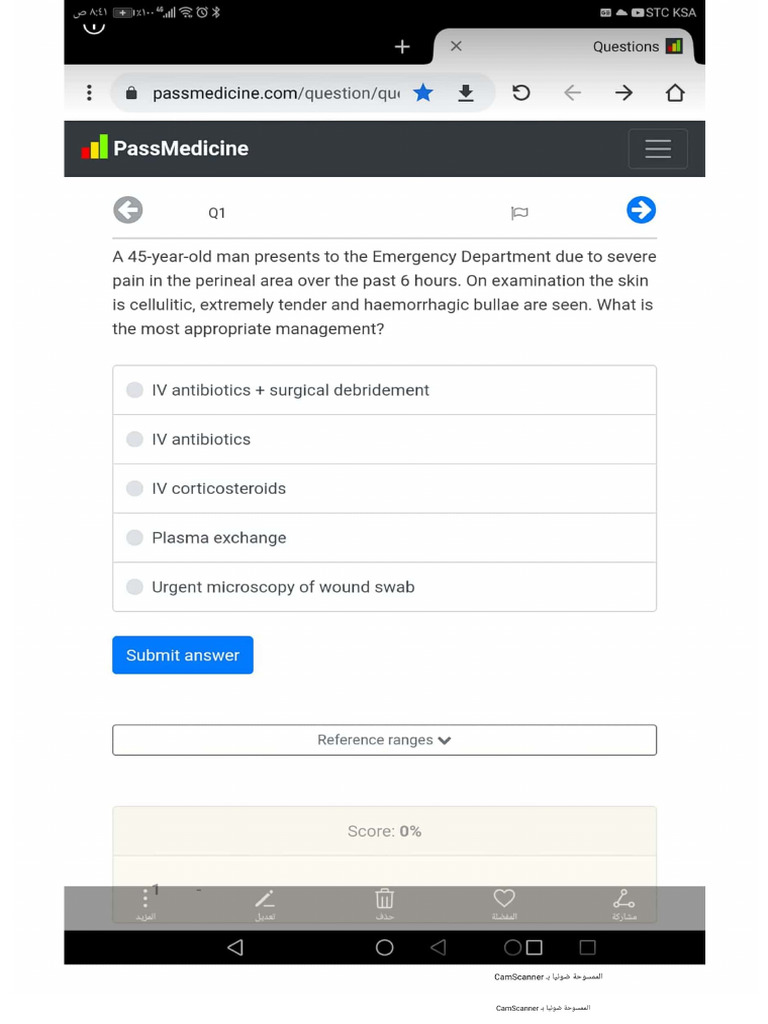The height and width of the screenshot is (1024, 768).
Task: Bookmark the page with the star icon
Action: point(423,93)
